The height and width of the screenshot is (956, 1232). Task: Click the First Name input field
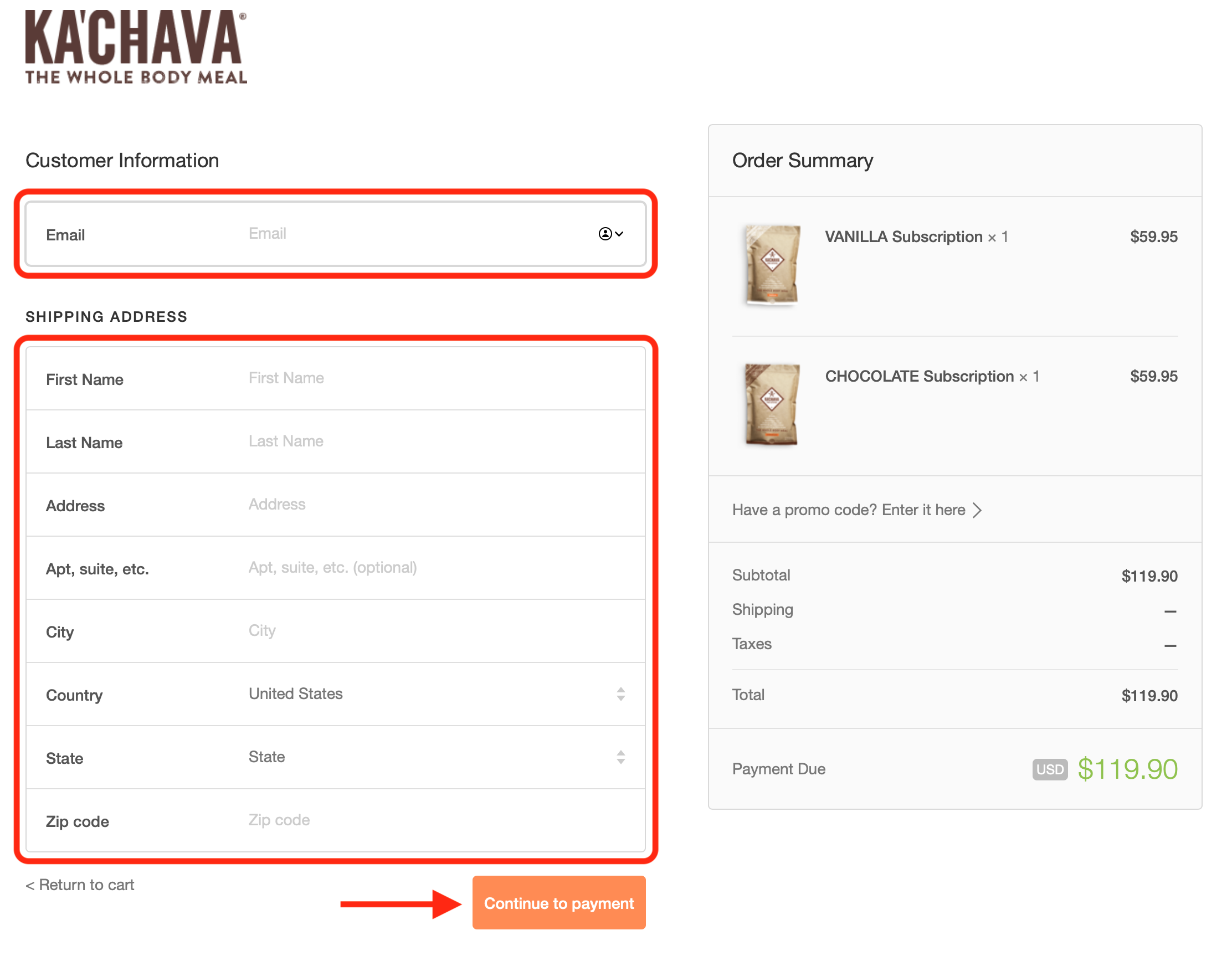pyautogui.click(x=395, y=378)
